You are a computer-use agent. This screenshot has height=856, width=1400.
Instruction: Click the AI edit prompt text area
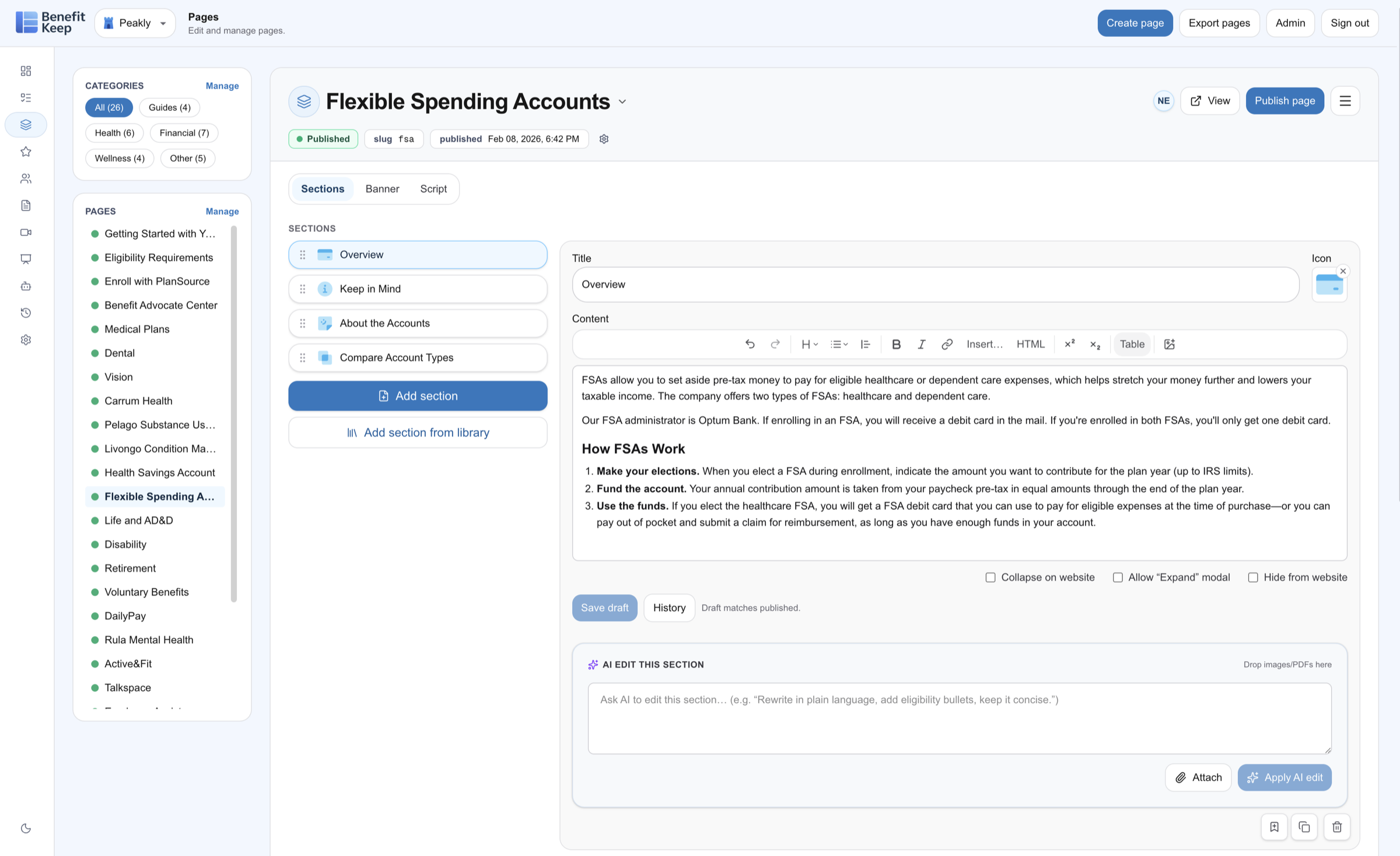959,718
